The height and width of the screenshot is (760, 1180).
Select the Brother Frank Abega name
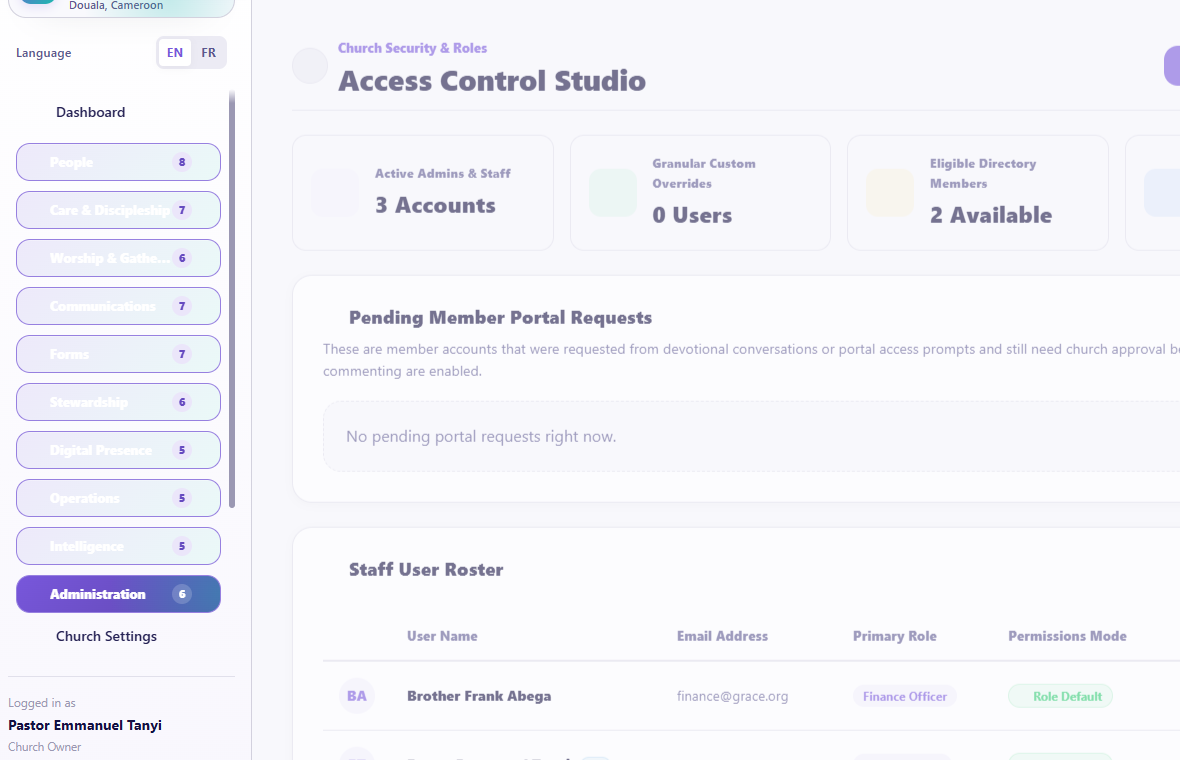479,696
